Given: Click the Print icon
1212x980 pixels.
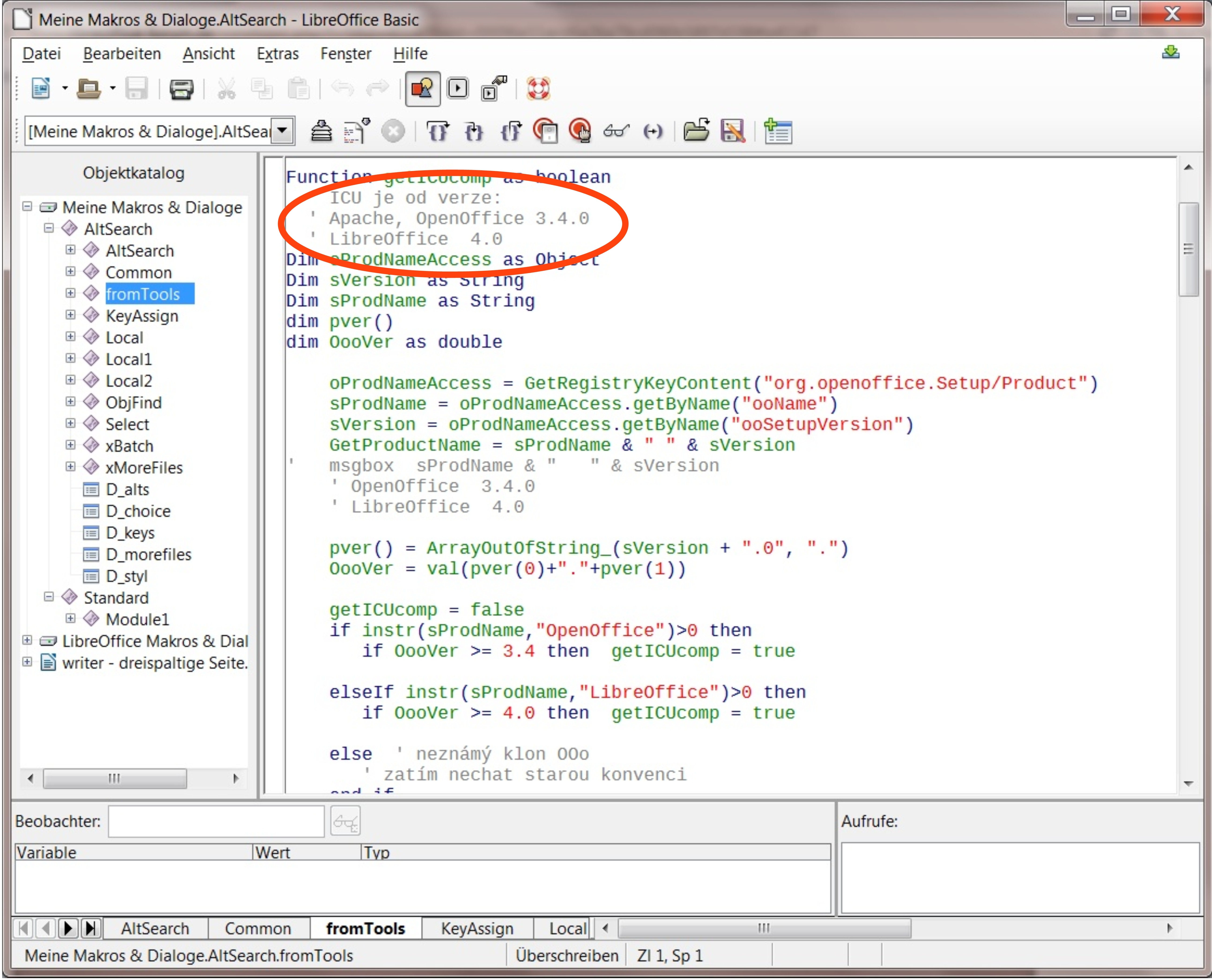Looking at the screenshot, I should (181, 89).
